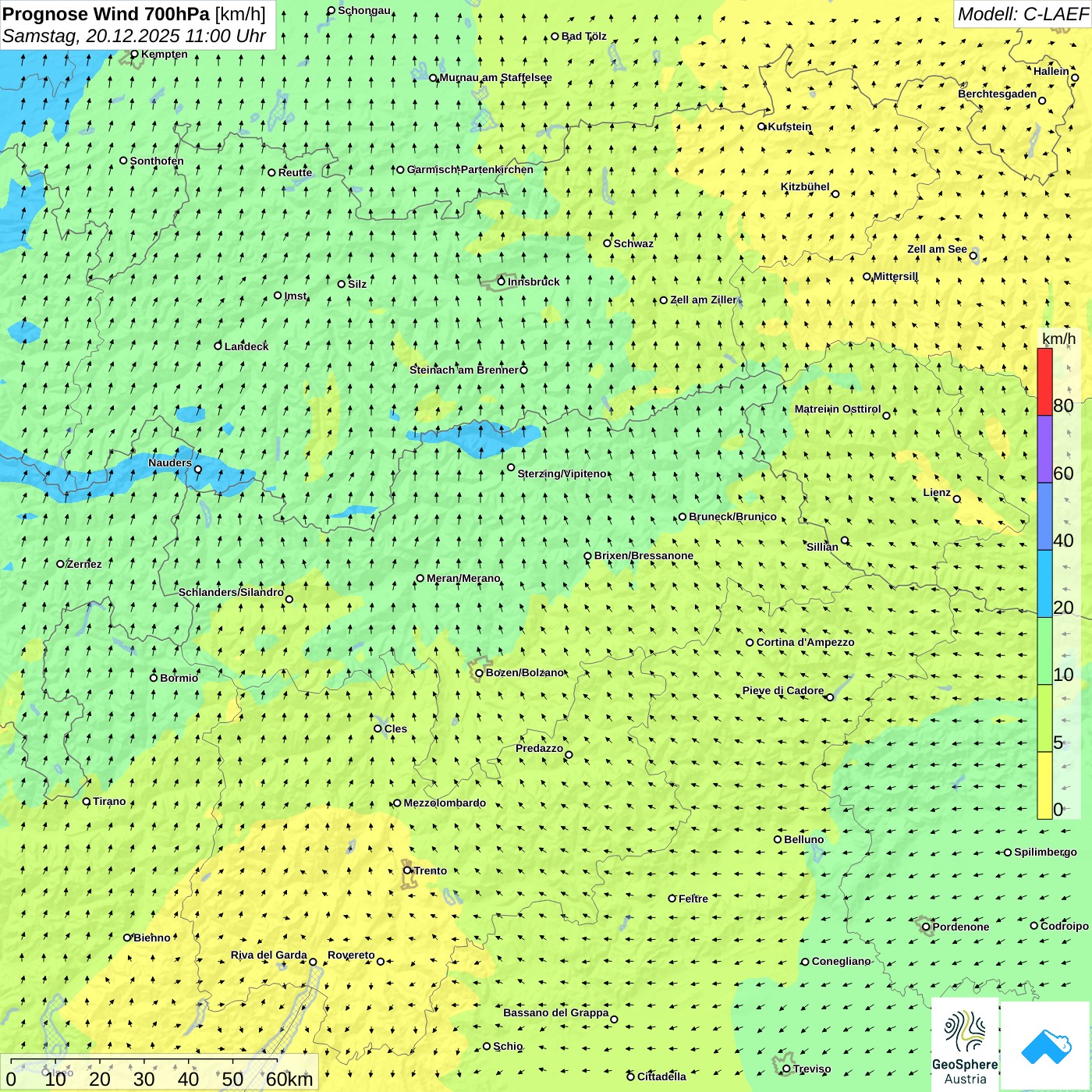Click the Kempten city marker

coord(134,54)
